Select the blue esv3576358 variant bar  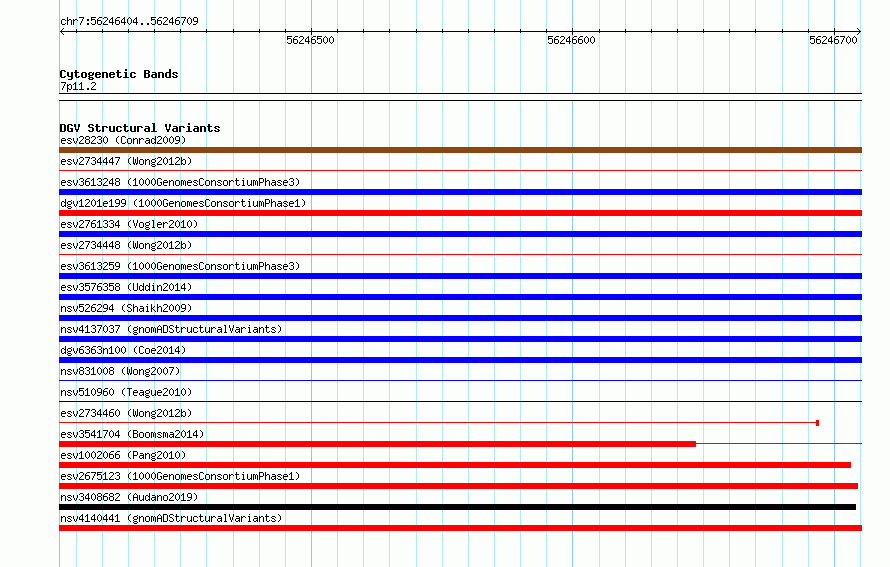460,297
